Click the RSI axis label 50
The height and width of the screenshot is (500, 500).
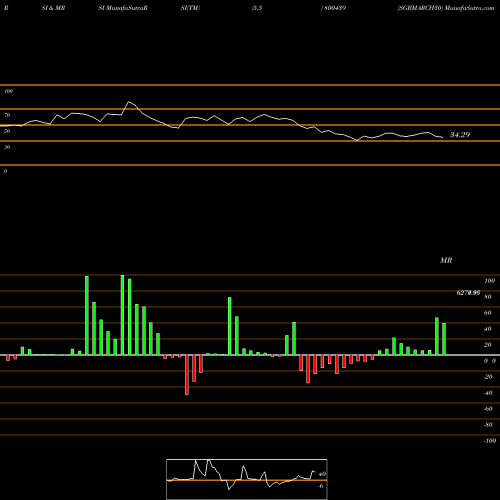[x=7, y=131]
